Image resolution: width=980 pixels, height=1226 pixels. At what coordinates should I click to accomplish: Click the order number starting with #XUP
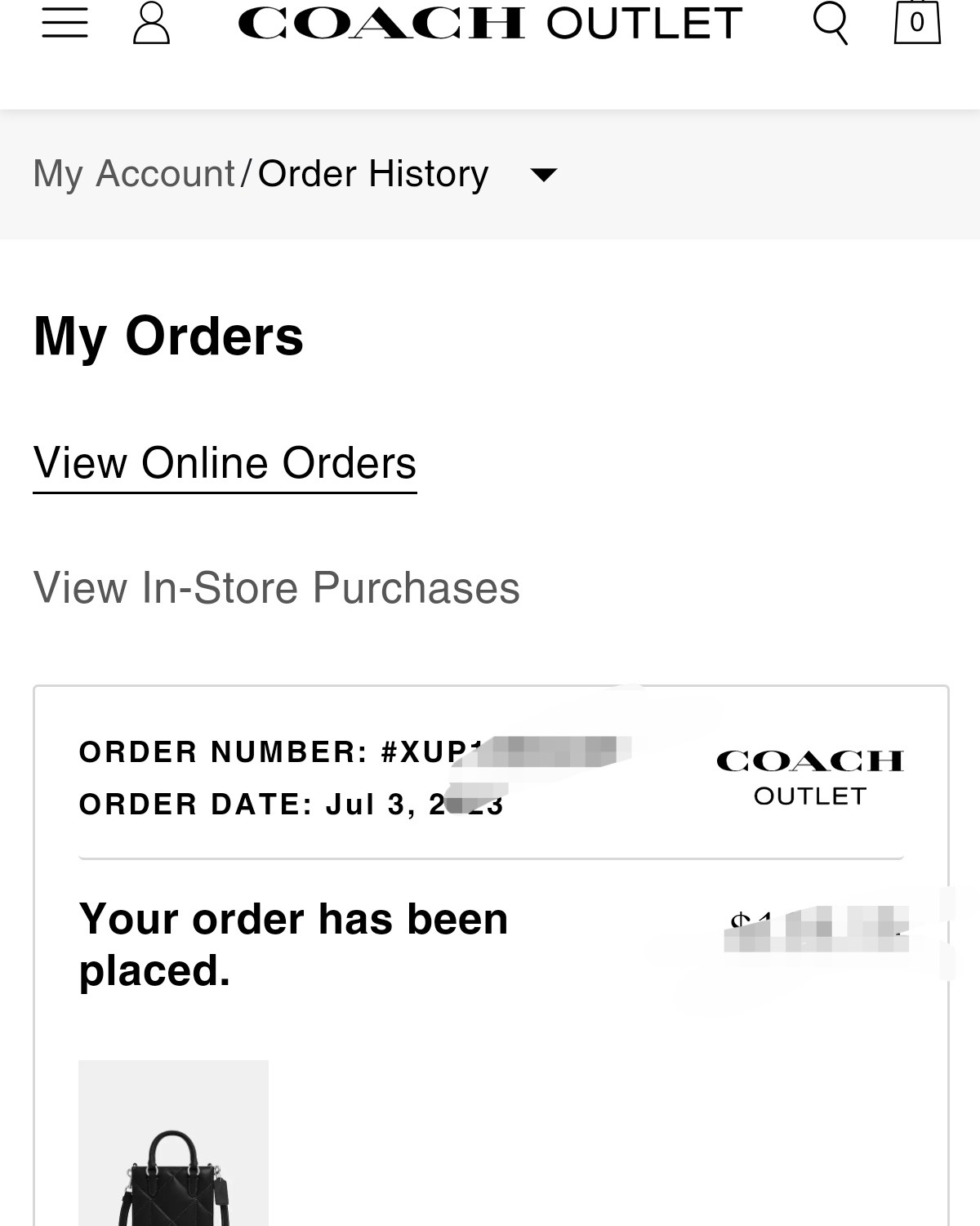click(506, 751)
